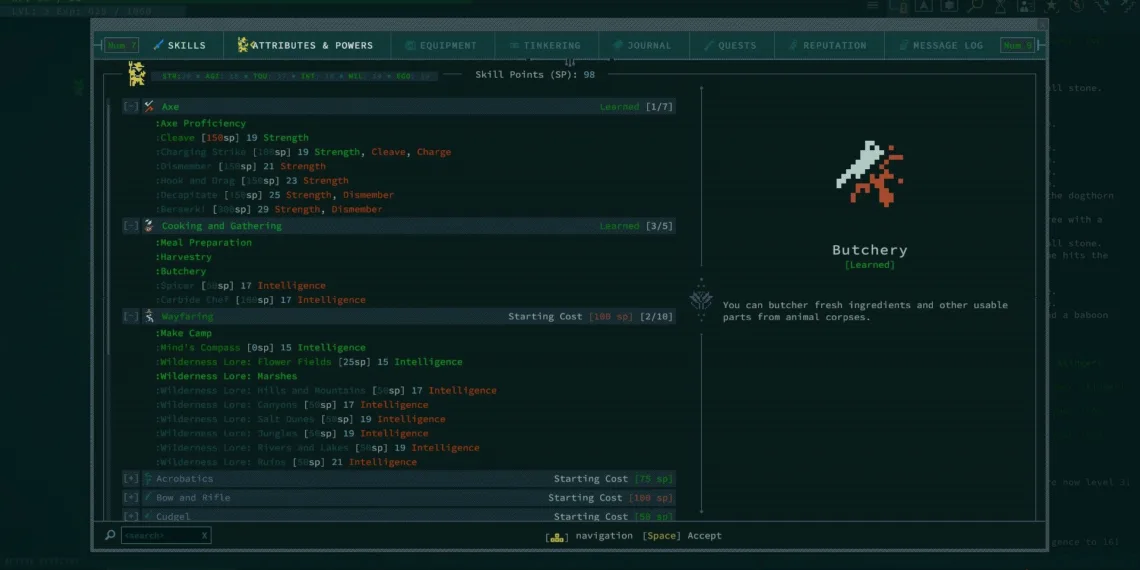
Task: Click the character card icon in top bar
Action: tap(1026, 6)
